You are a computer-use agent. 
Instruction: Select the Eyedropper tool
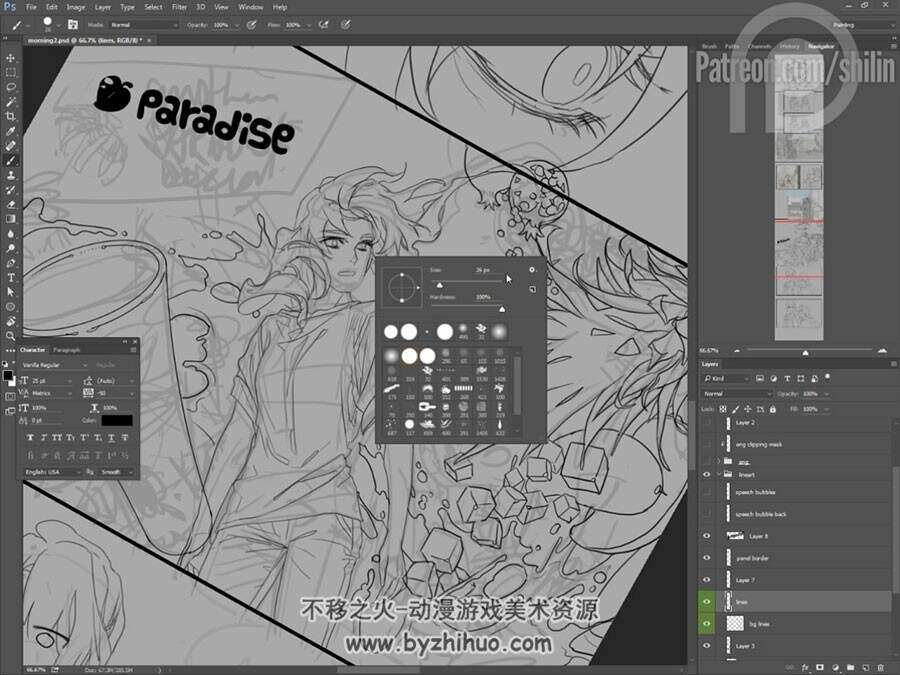[10, 131]
